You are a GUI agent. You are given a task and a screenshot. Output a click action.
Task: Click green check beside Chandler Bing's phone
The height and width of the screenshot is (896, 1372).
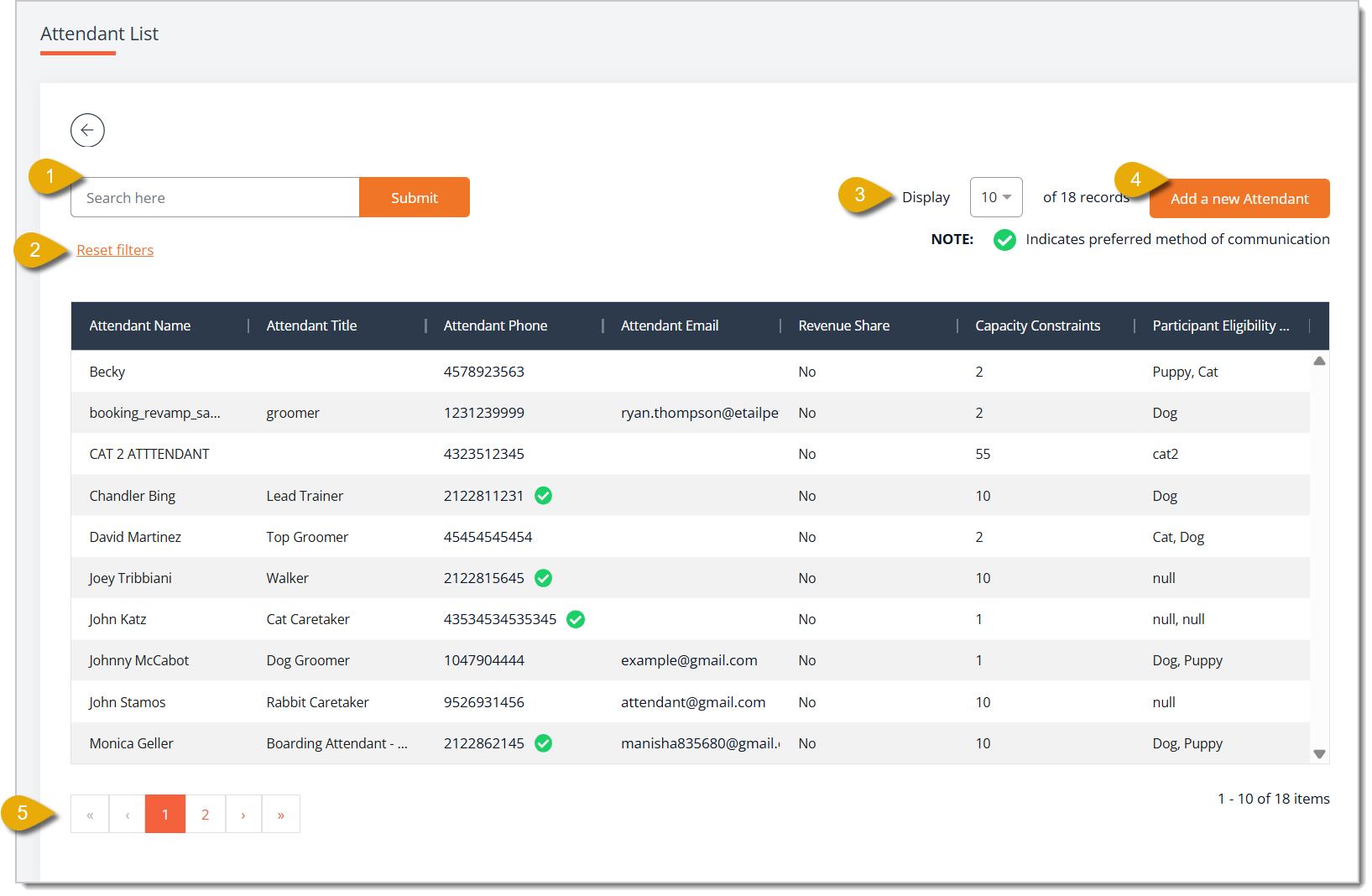coord(544,496)
